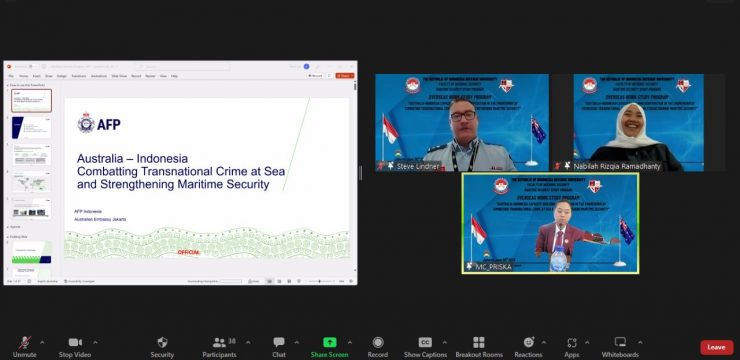
Task: Expand share options arrow beside Share Screen
Action: pos(350,343)
